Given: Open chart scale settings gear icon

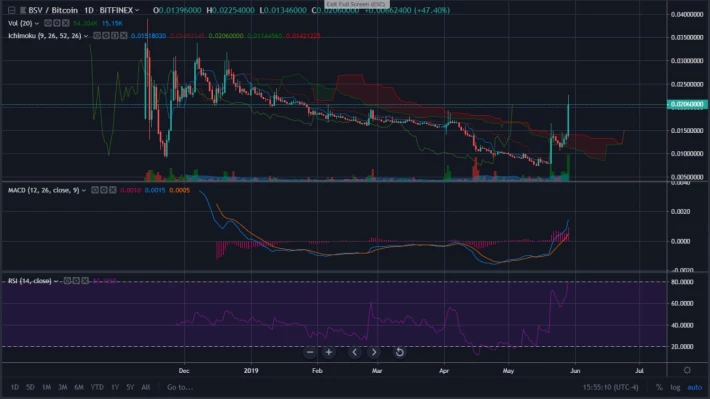Looking at the screenshot, I should (687, 370).
